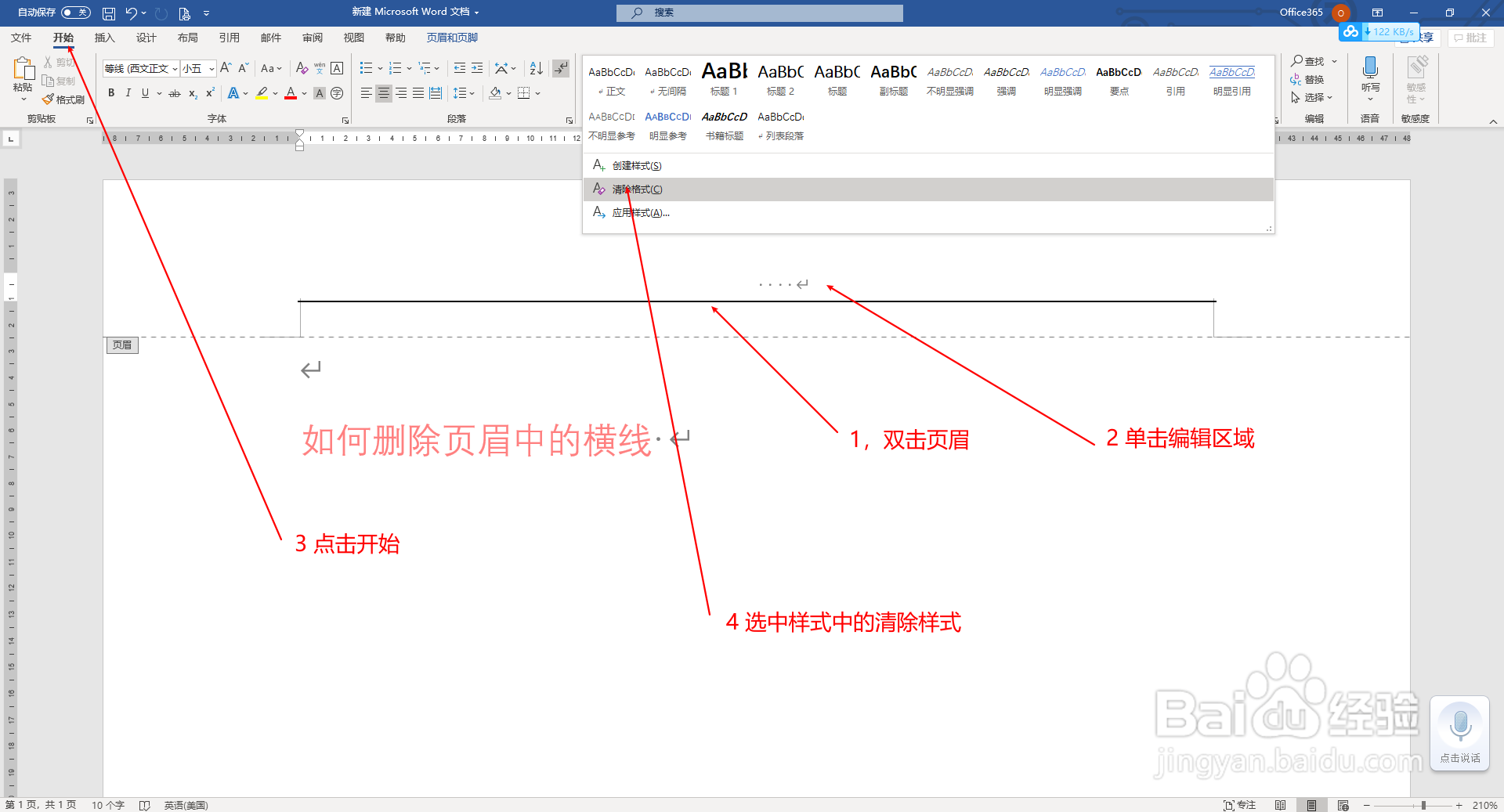Open the Select dropdown in Editing group
Viewport: 1504px width, 812px height.
tap(1312, 97)
